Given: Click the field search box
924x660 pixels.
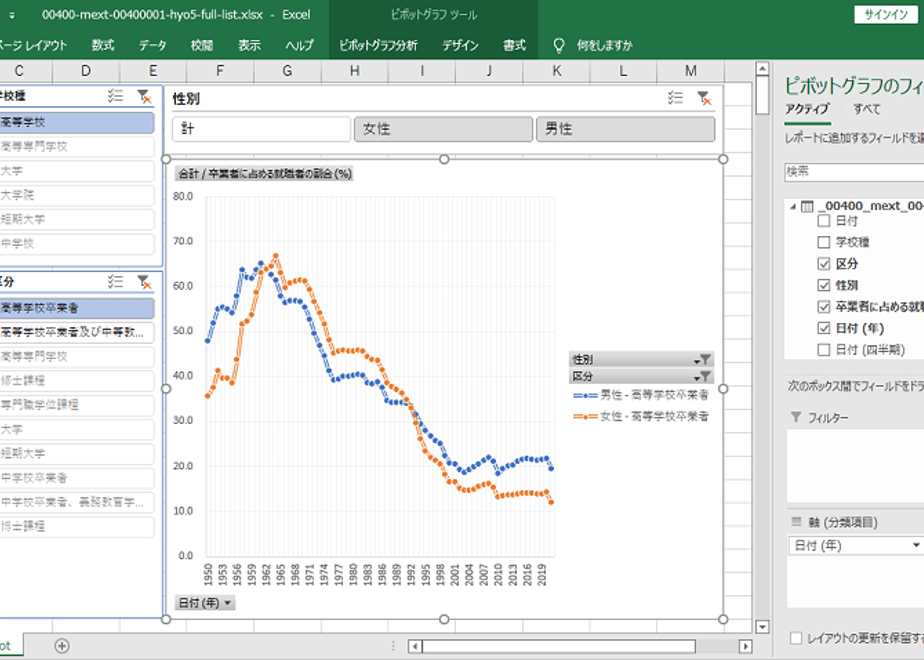Looking at the screenshot, I should click(854, 172).
